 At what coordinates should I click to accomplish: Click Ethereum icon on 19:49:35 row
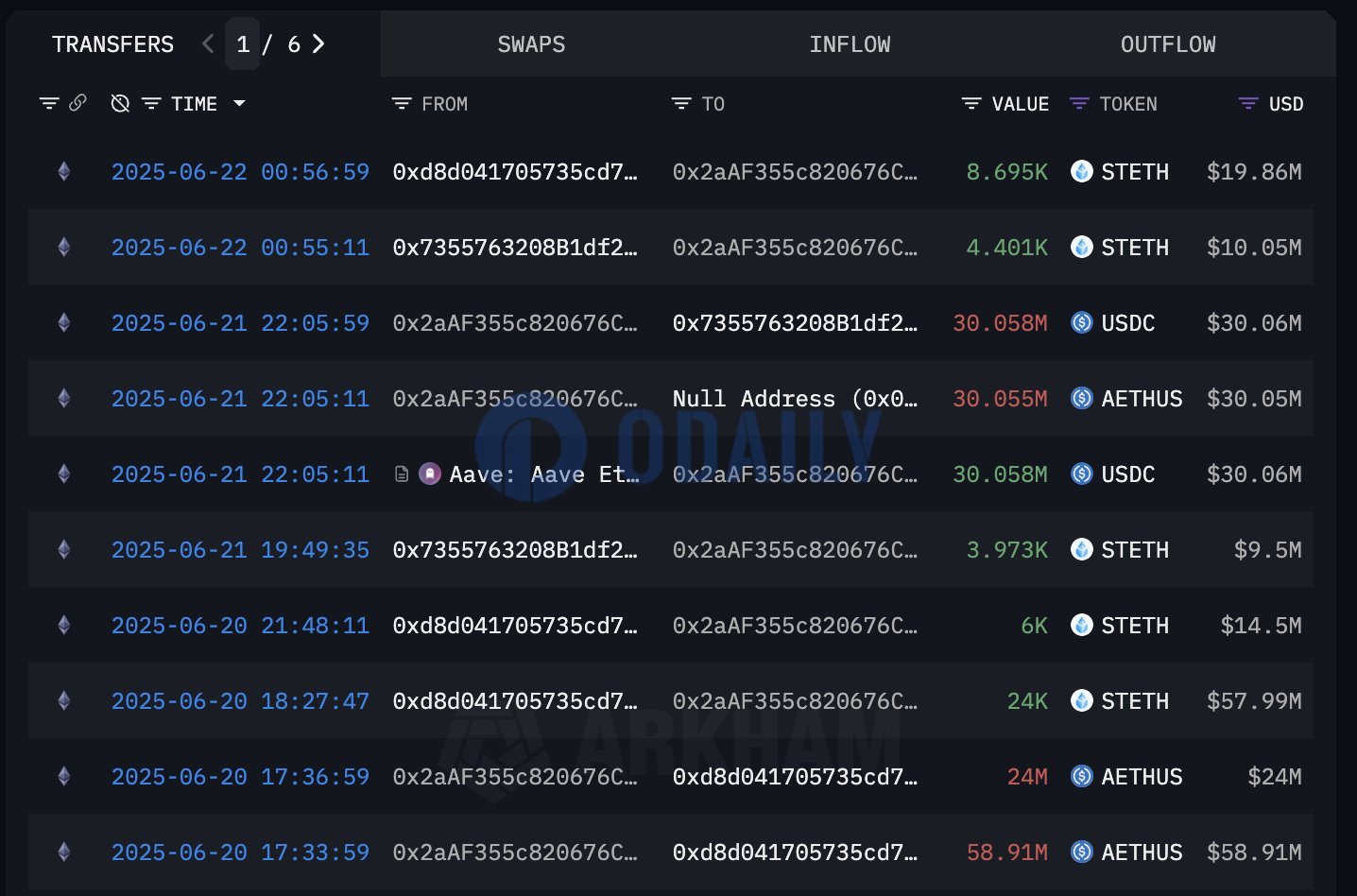pyautogui.click(x=64, y=549)
